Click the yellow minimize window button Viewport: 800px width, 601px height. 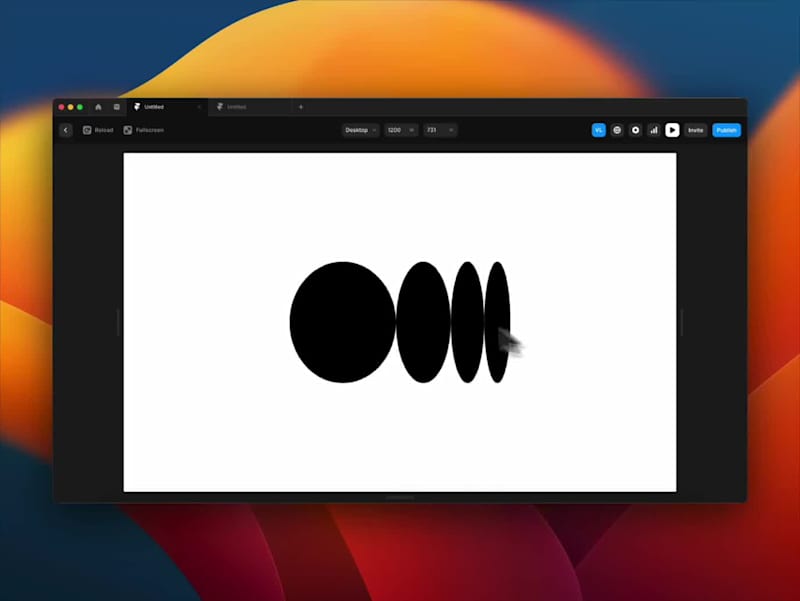click(70, 107)
